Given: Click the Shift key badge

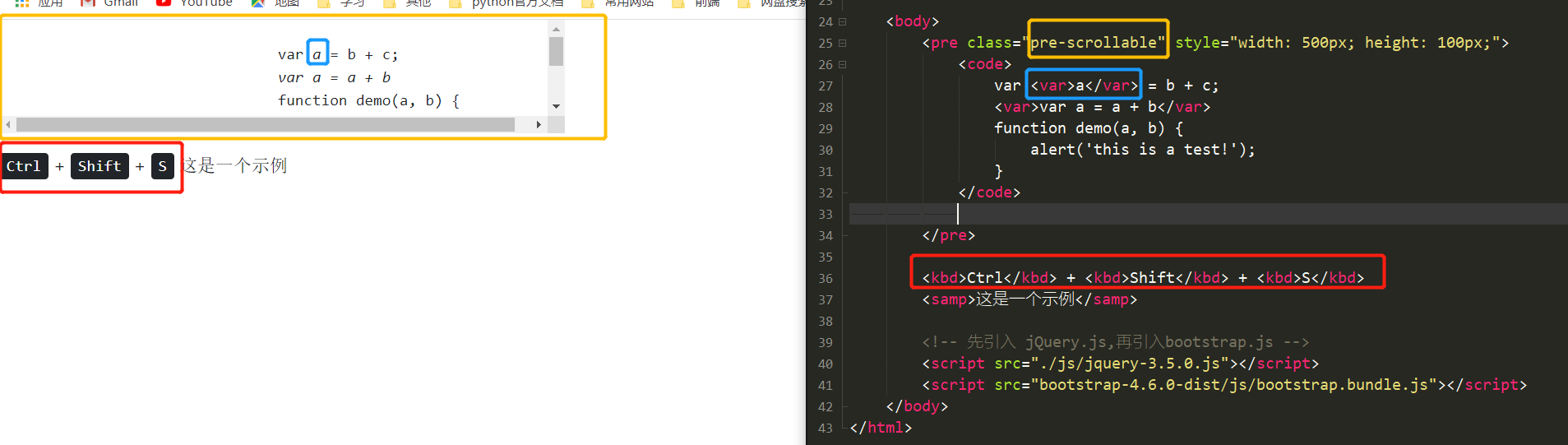Looking at the screenshot, I should click(99, 166).
